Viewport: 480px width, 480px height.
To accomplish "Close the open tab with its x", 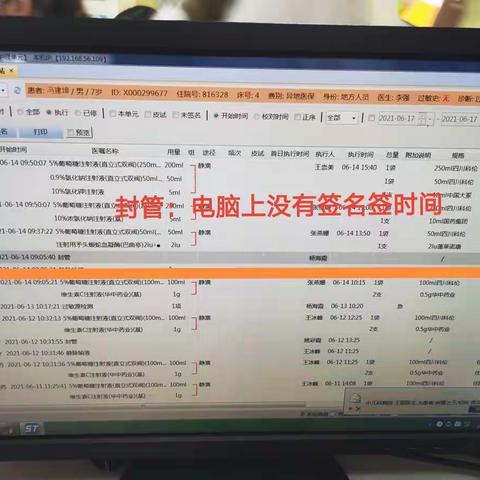I will point(11,70).
